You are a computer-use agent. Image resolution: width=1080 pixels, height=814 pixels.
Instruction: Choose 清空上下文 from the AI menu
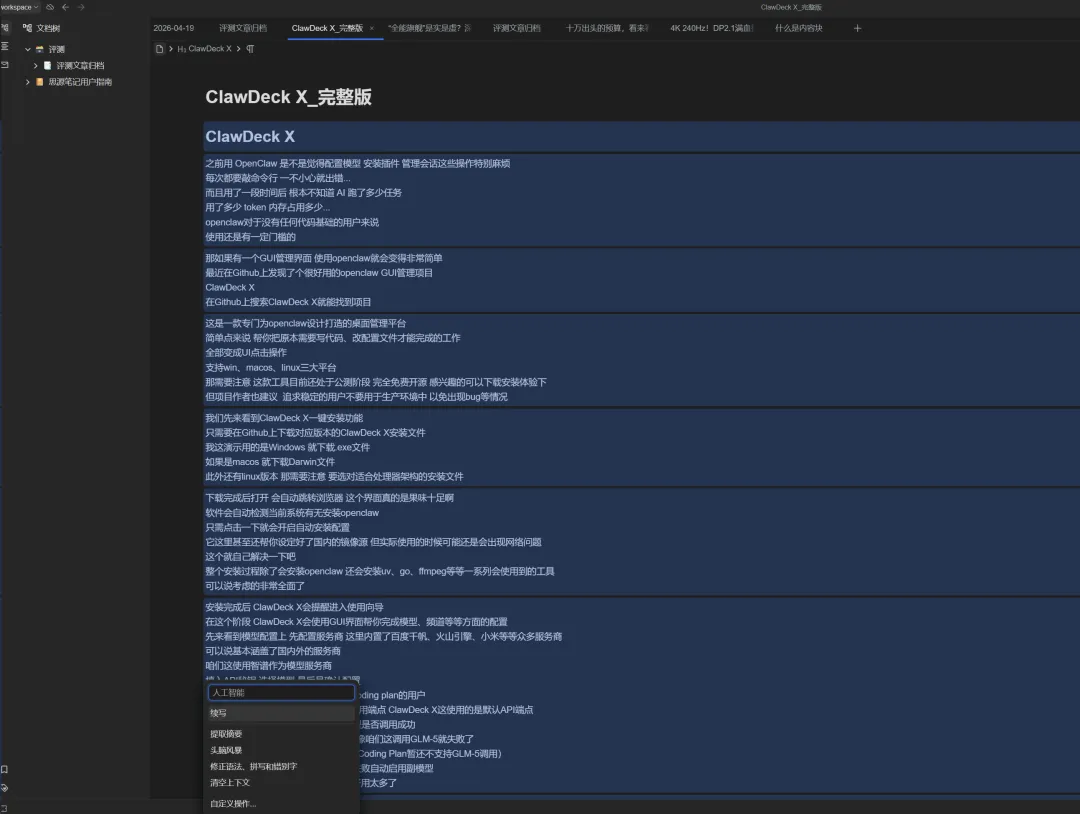click(x=281, y=782)
